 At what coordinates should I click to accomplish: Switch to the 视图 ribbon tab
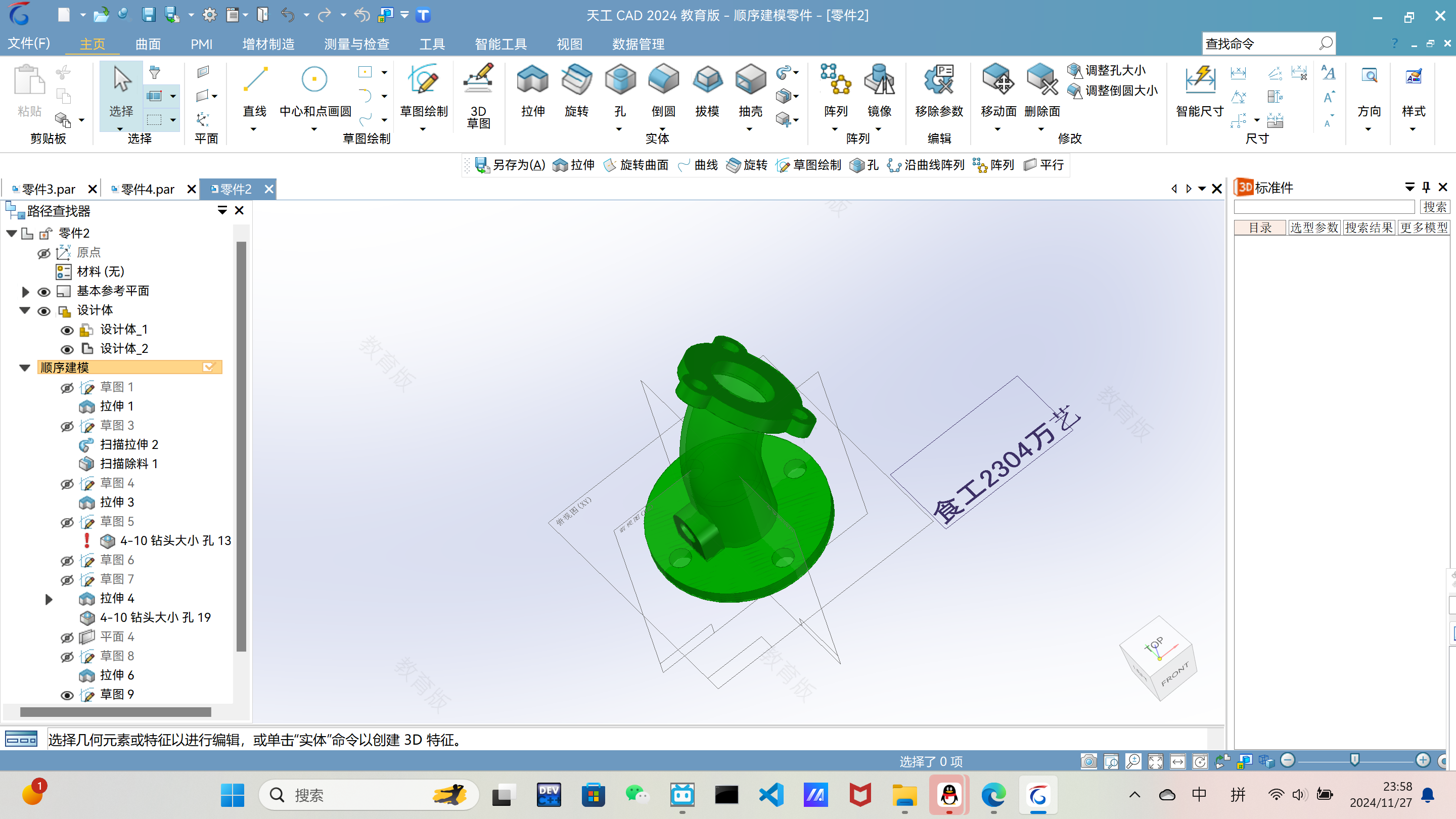pyautogui.click(x=569, y=44)
